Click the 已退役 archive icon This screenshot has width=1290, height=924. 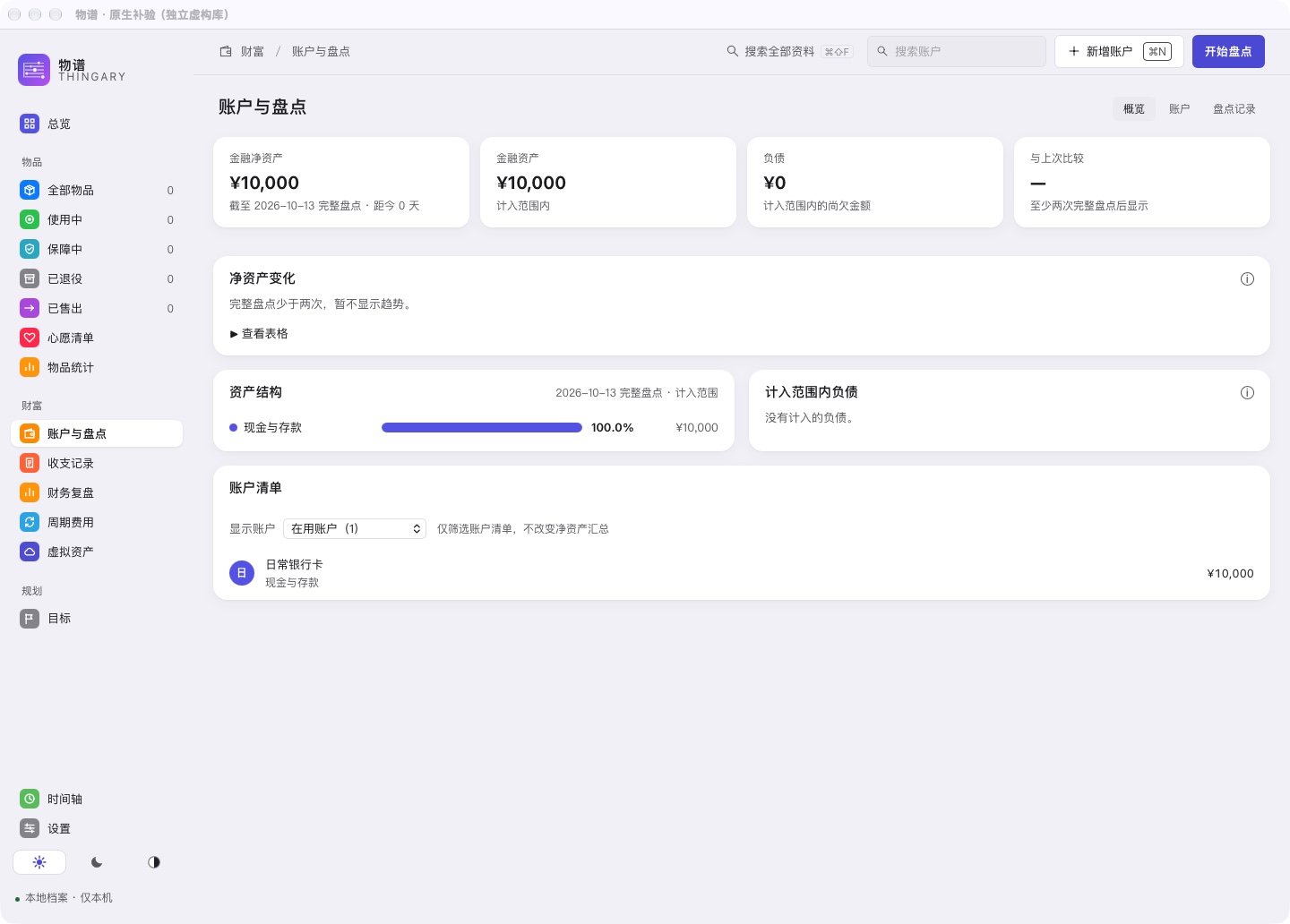click(x=30, y=278)
